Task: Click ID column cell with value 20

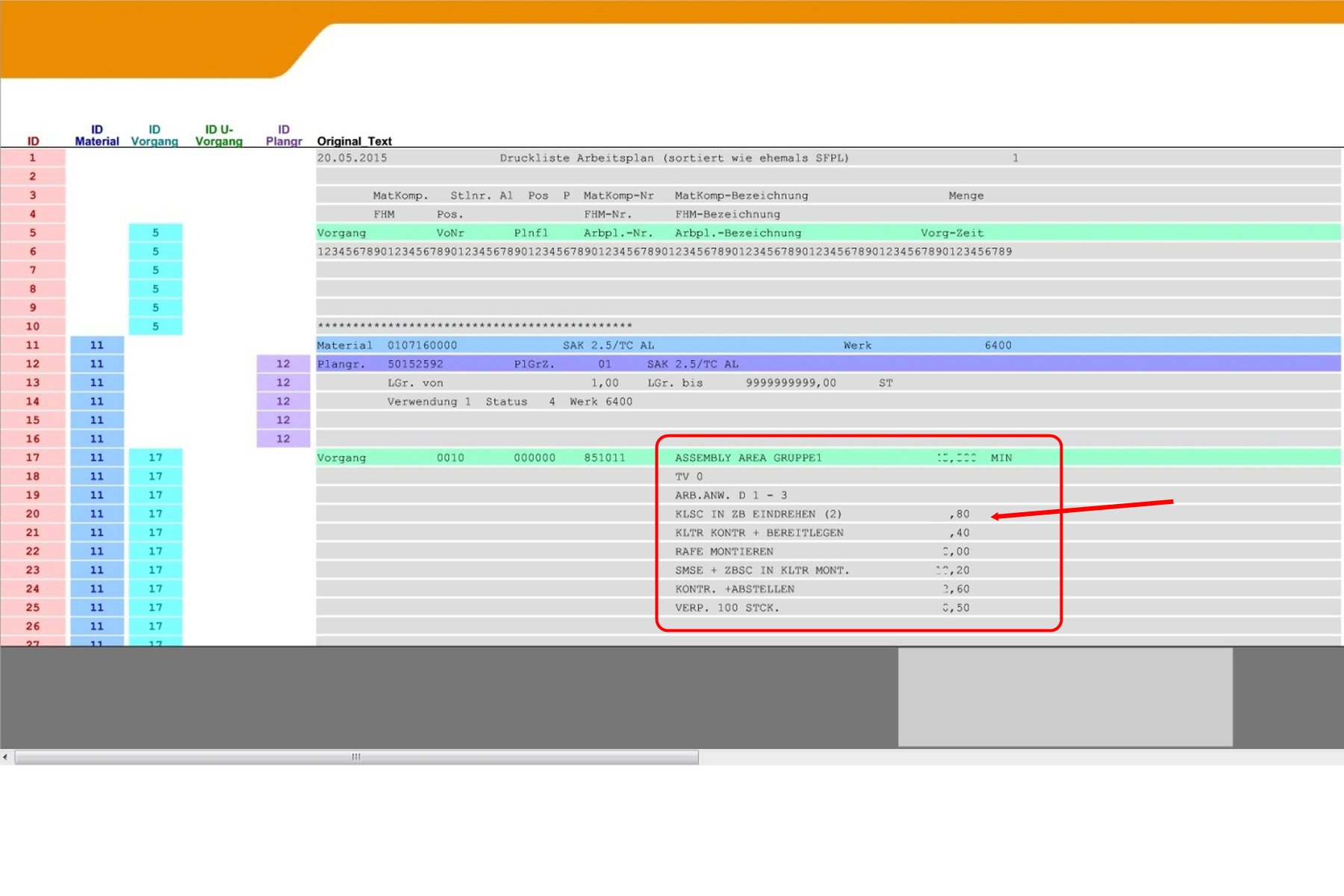Action: click(x=33, y=514)
